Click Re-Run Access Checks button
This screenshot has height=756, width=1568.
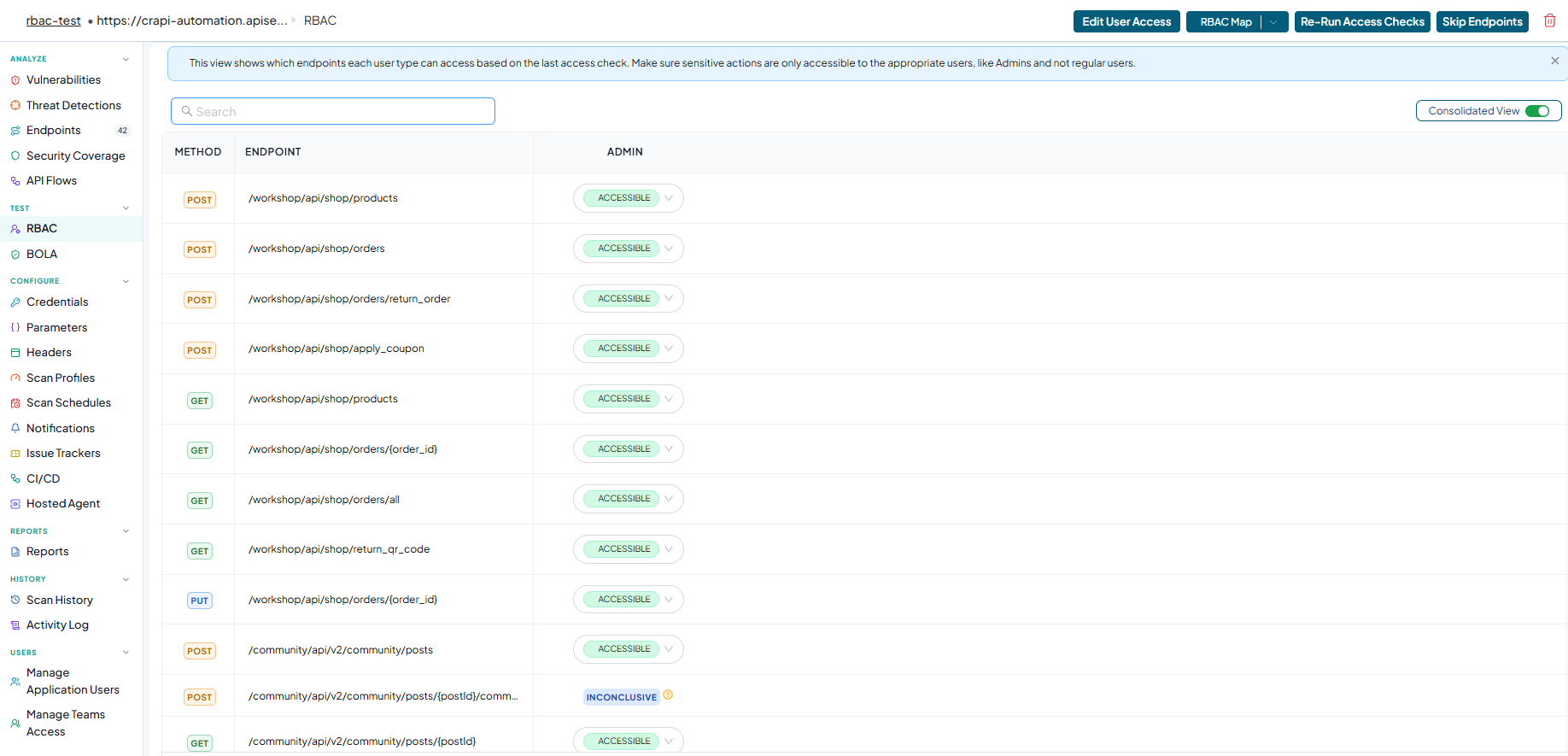[x=1362, y=22]
